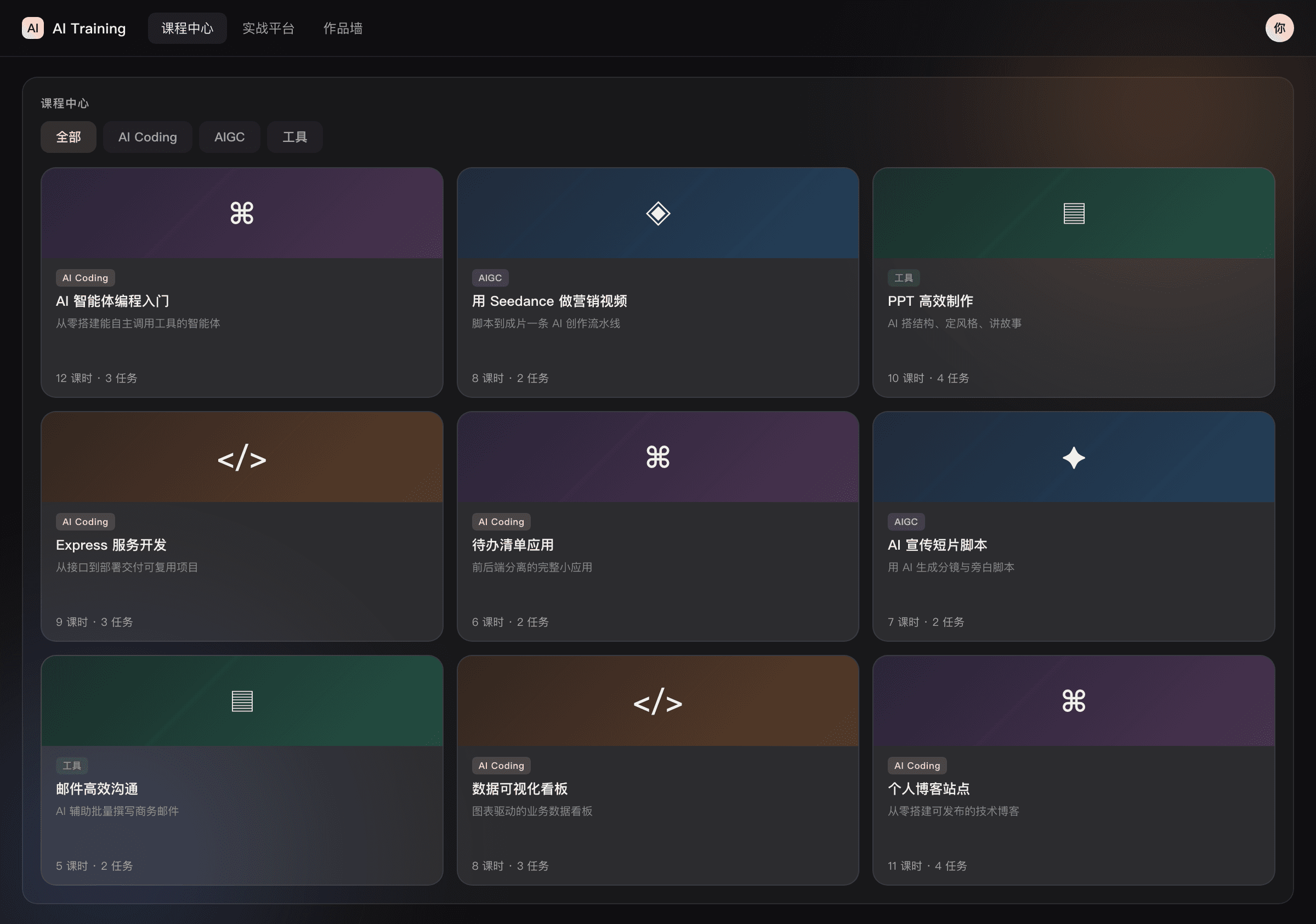Go to the 作品墙 nav tab
Viewport: 1316px width, 924px height.
pyautogui.click(x=343, y=28)
